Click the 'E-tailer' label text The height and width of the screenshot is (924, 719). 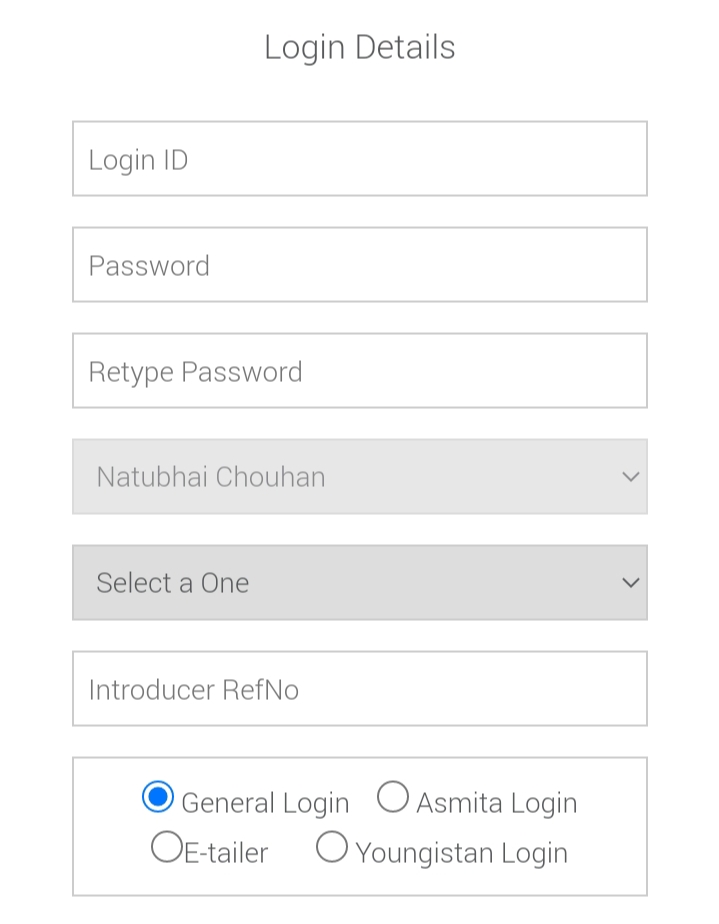tap(226, 853)
